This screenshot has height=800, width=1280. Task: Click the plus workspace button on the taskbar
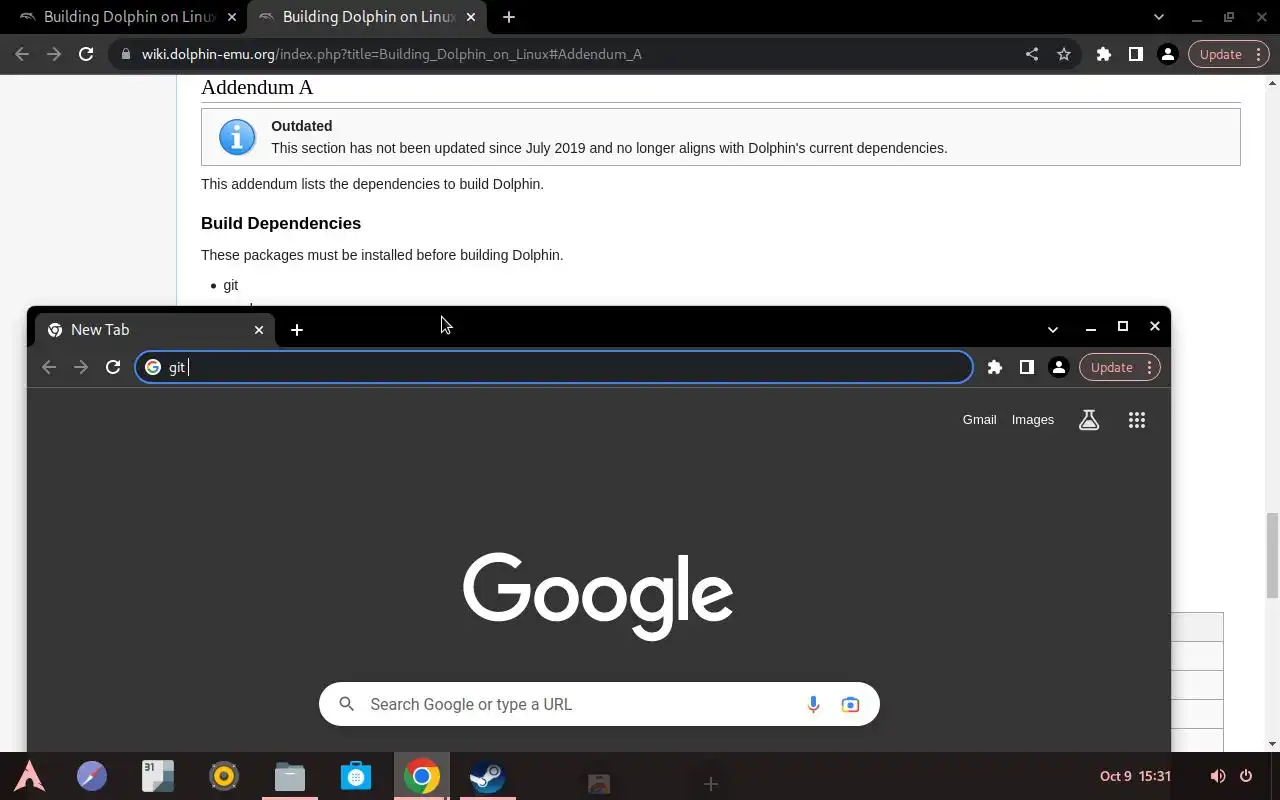tap(711, 784)
